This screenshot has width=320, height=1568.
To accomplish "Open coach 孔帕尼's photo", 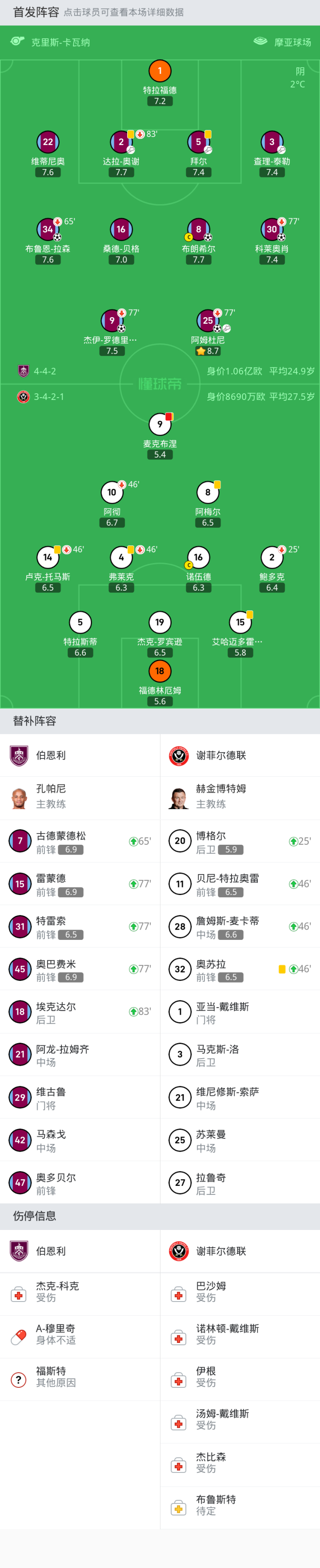I will tap(20, 796).
